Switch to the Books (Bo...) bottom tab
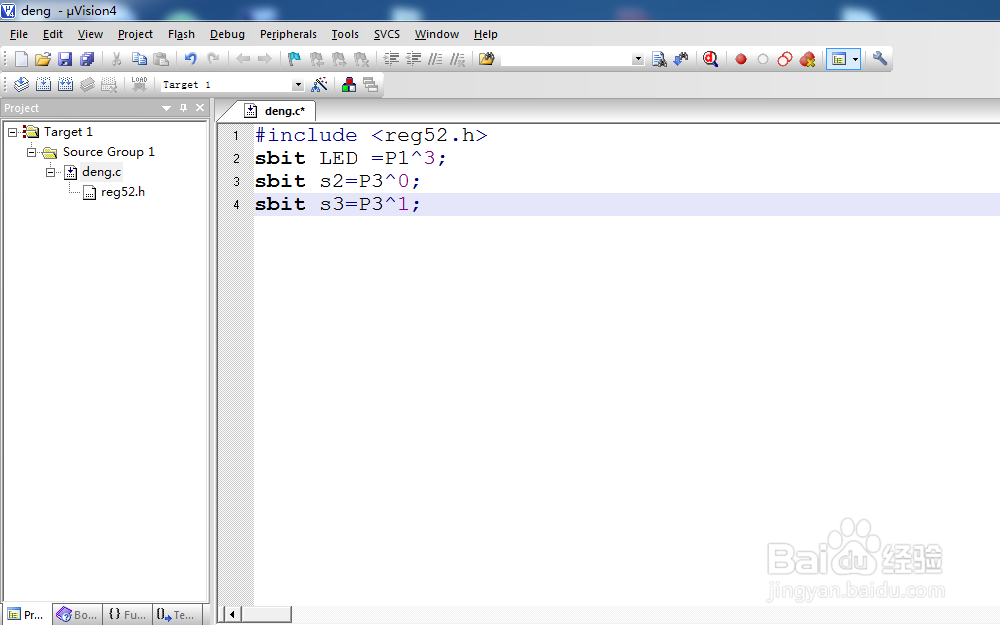Viewport: 1000px width, 625px height. tap(77, 614)
